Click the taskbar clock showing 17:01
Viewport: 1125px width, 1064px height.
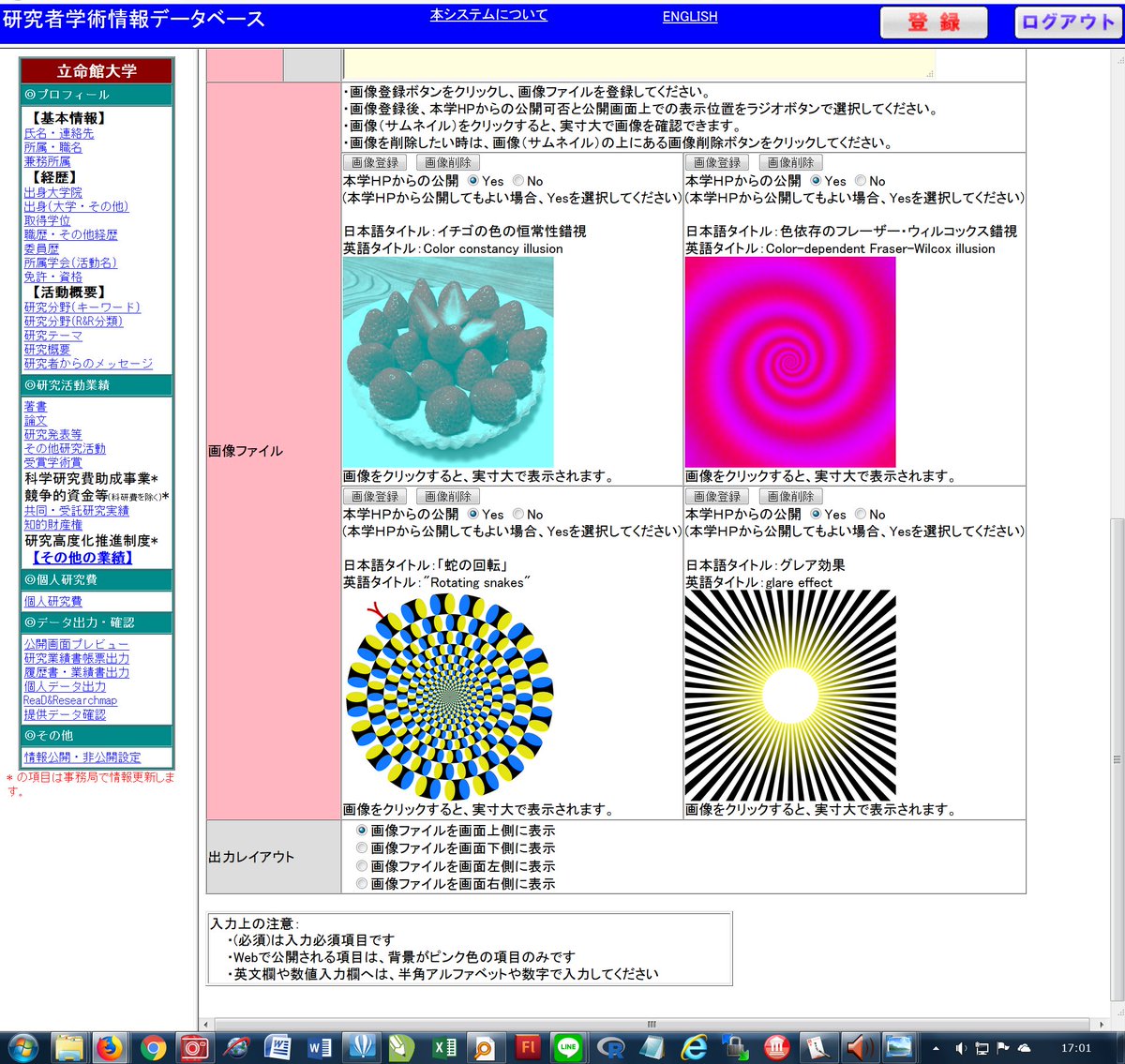[1075, 1048]
